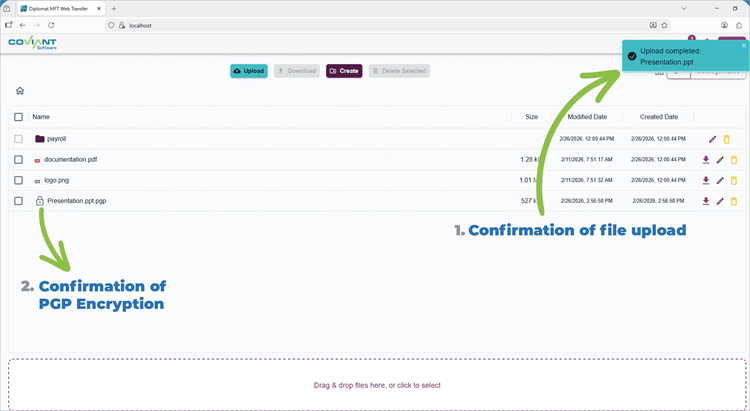Download Presentation.ppt.pgp using its download icon
The width and height of the screenshot is (750, 411).
click(x=706, y=201)
